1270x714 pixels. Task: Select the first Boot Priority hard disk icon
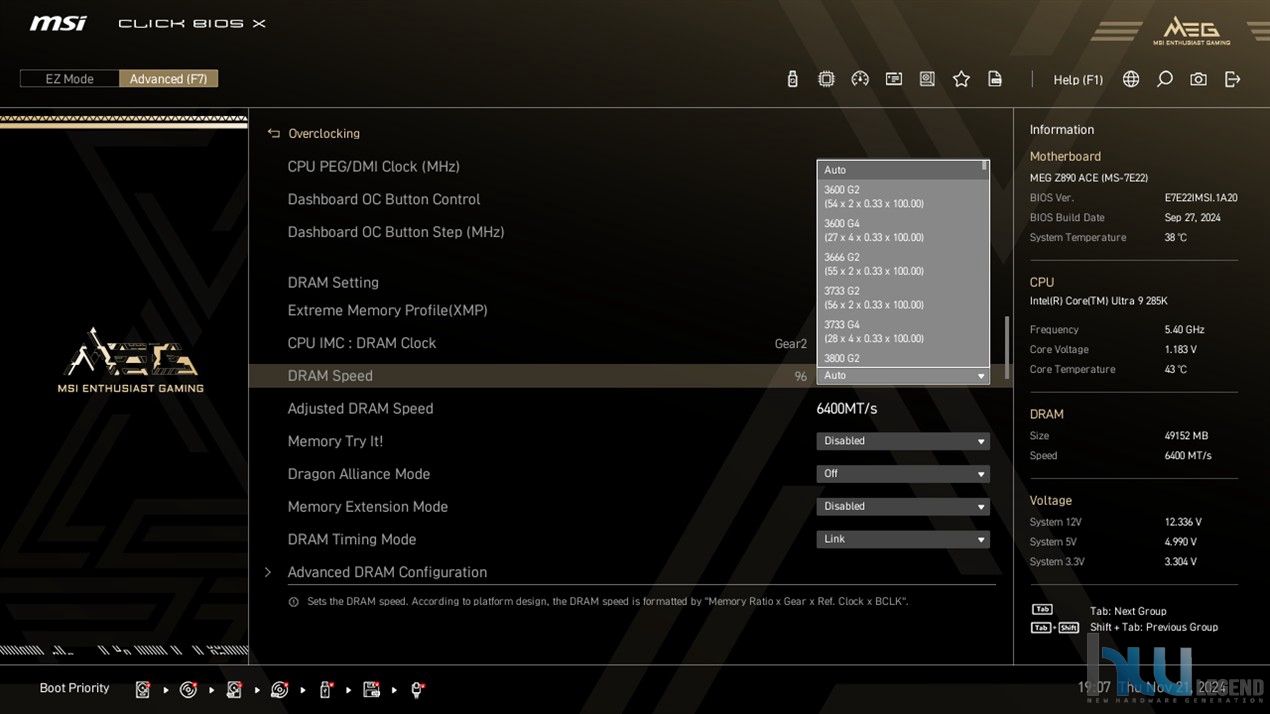143,689
